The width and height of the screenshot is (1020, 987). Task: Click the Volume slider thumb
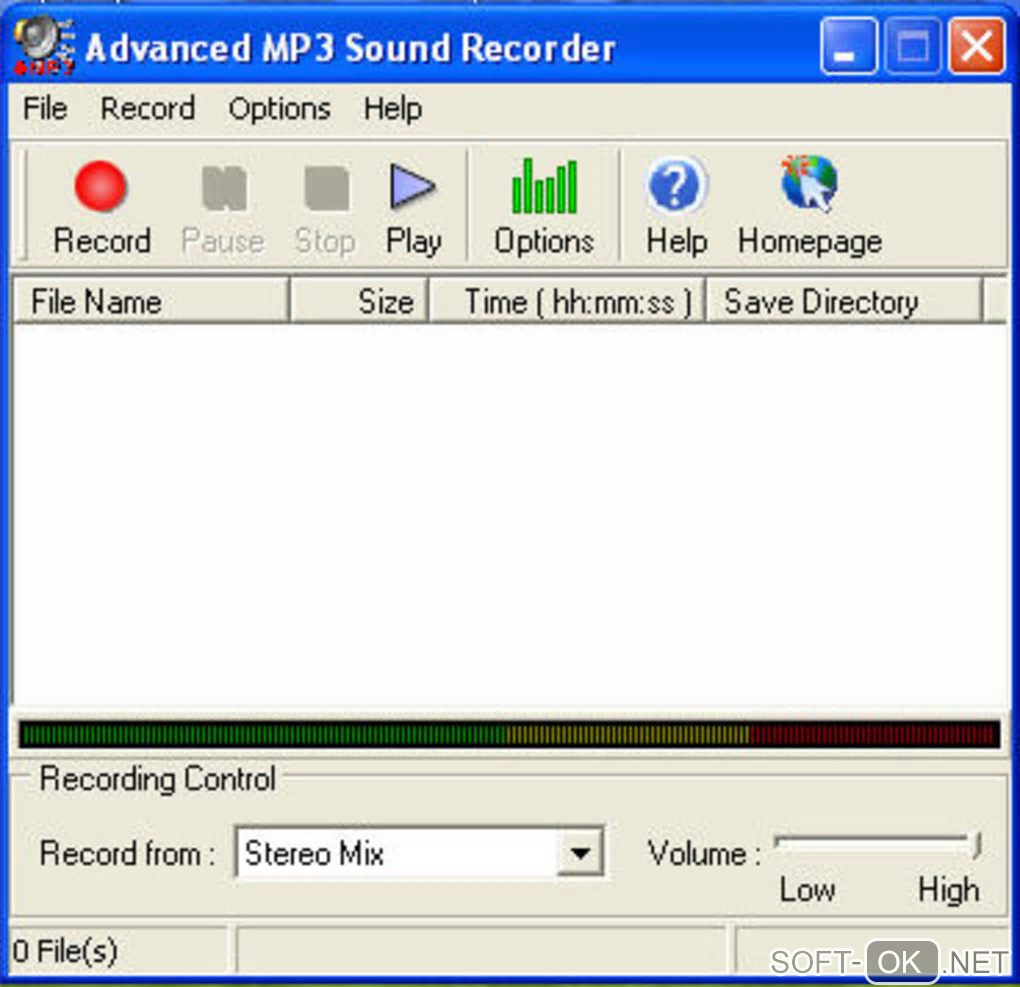(x=976, y=845)
